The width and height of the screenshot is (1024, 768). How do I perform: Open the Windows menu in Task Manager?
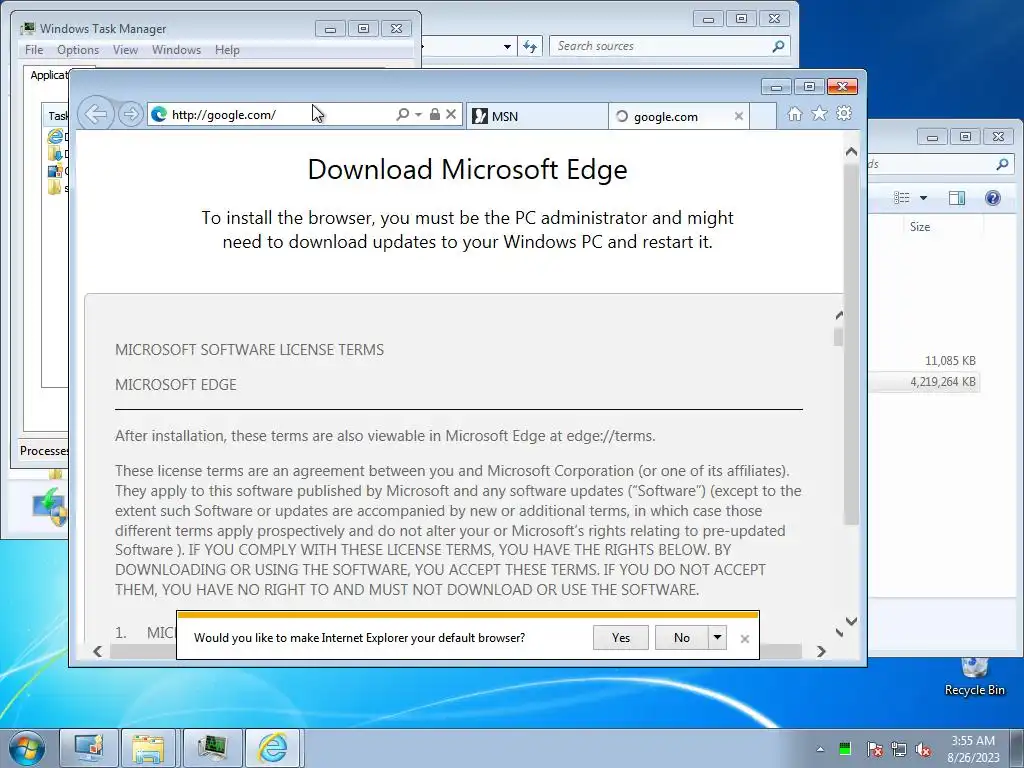click(176, 50)
